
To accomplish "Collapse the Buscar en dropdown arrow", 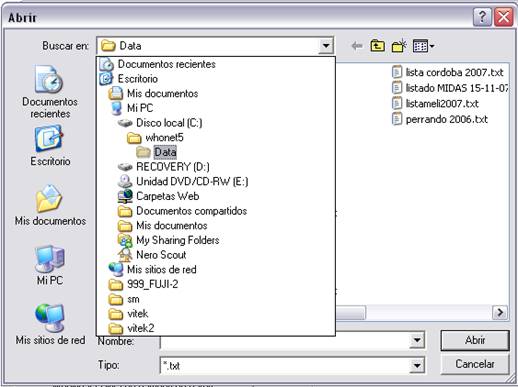I will (326, 46).
